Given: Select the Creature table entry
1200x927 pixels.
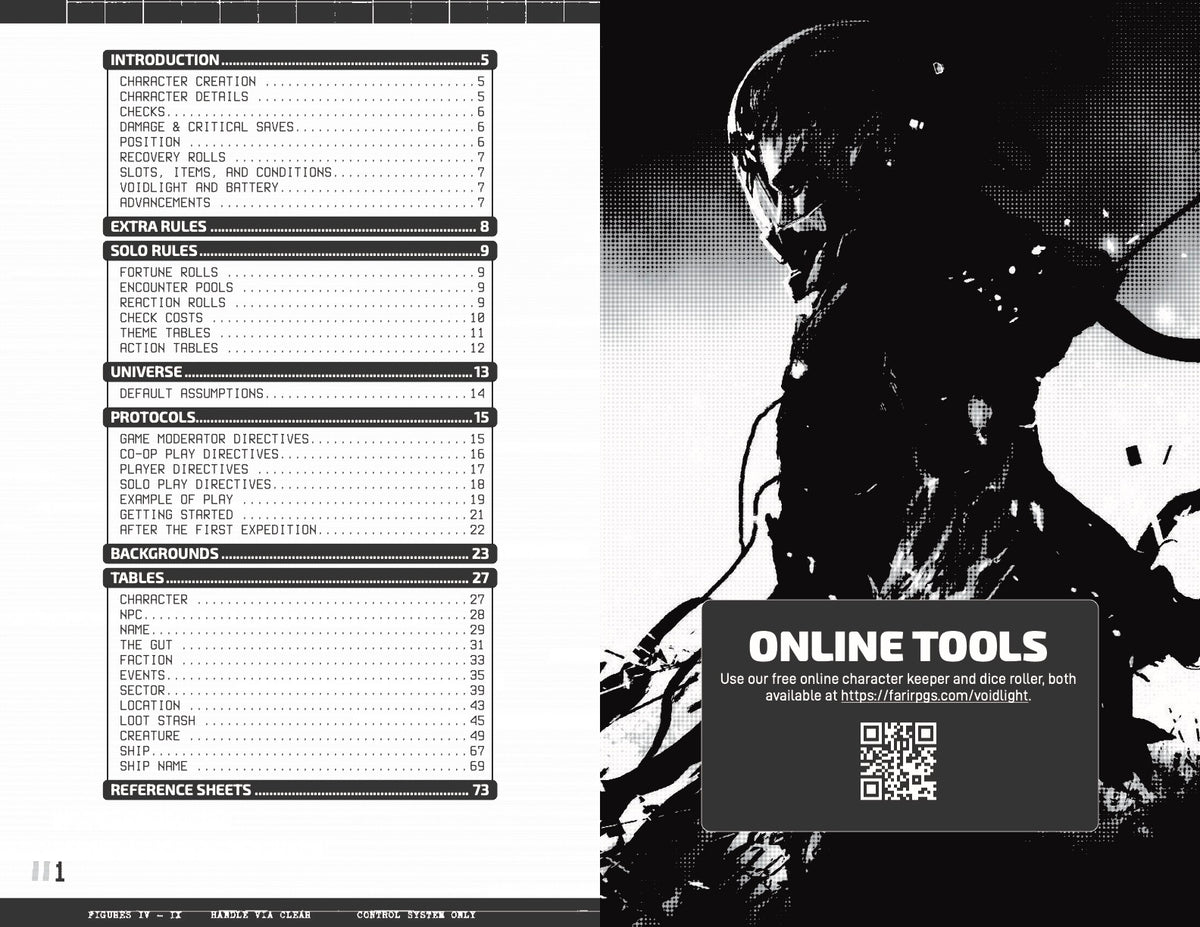Looking at the screenshot, I should pos(302,736).
